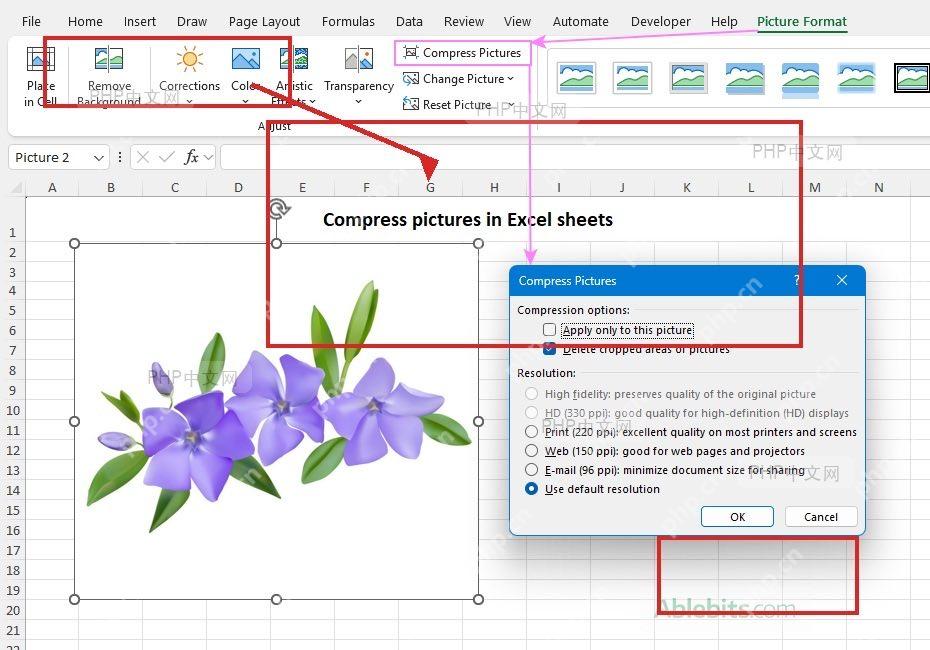Viewport: 930px width, 650px height.
Task: Confirm compression with OK button
Action: point(737,517)
